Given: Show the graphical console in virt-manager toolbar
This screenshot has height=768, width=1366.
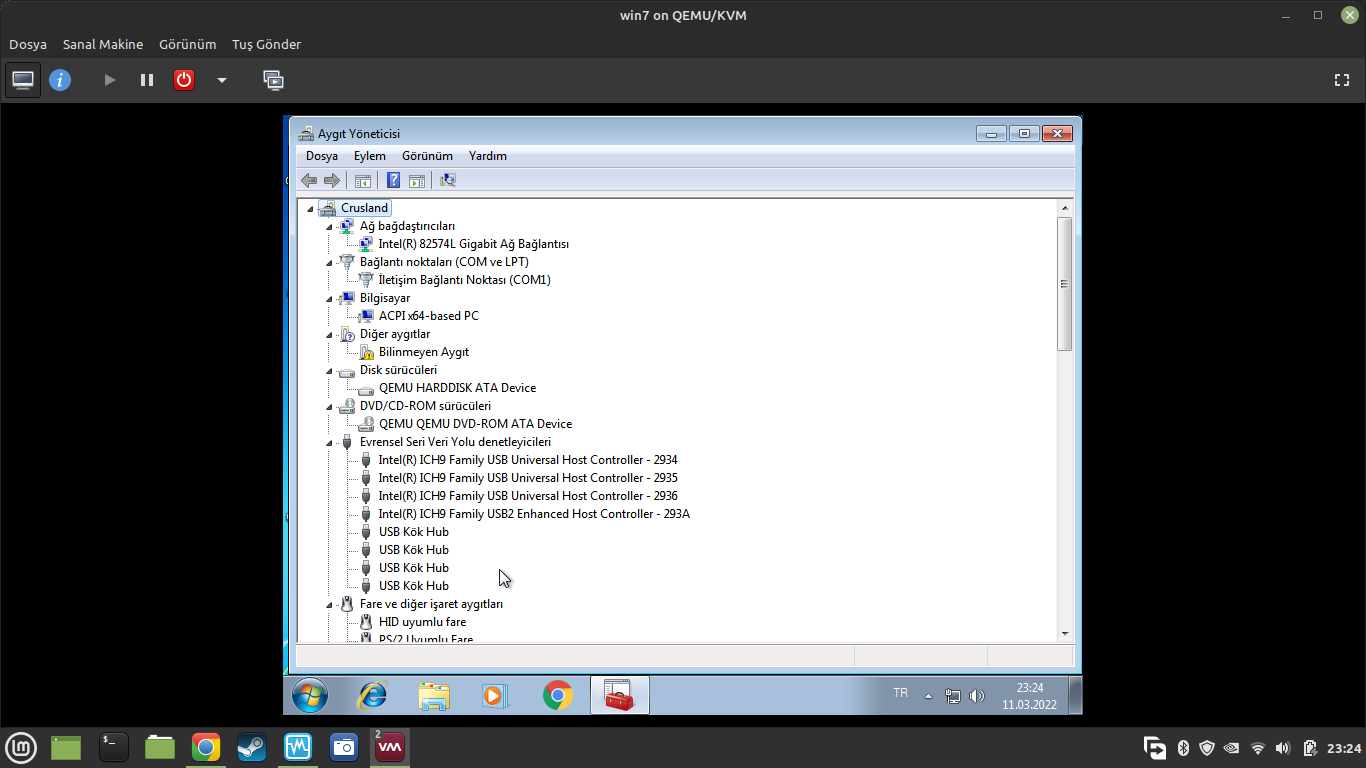Looking at the screenshot, I should click(x=23, y=80).
